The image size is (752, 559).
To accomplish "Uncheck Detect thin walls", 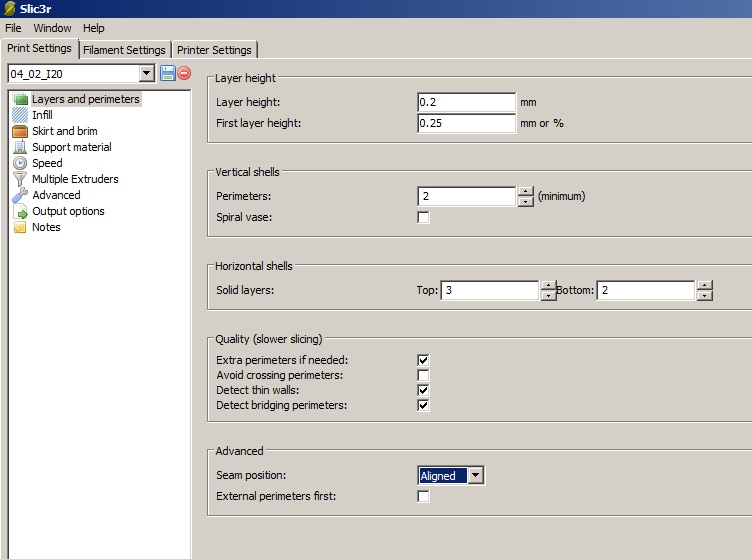I will pos(424,390).
